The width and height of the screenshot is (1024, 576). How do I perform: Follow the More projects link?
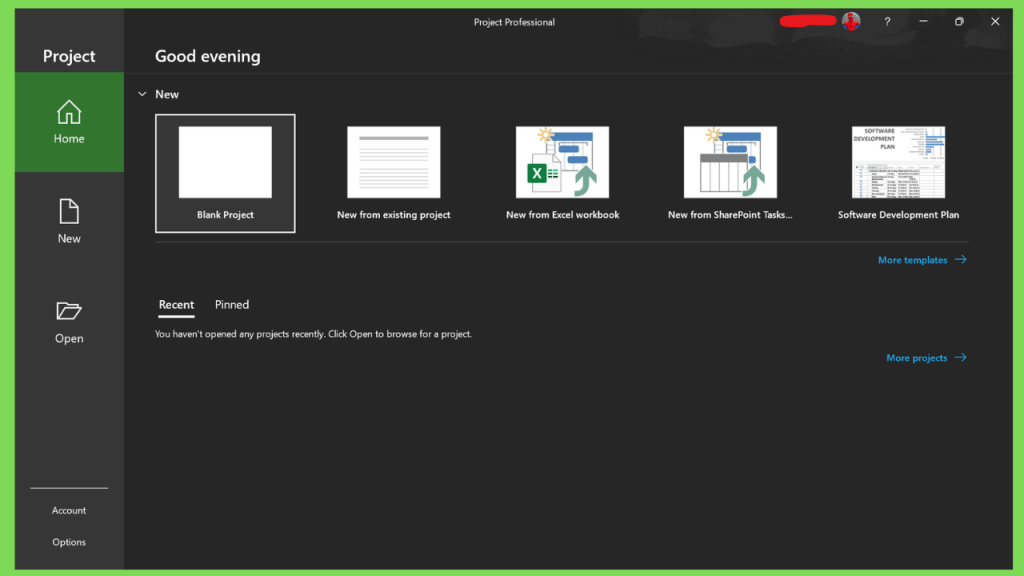926,358
